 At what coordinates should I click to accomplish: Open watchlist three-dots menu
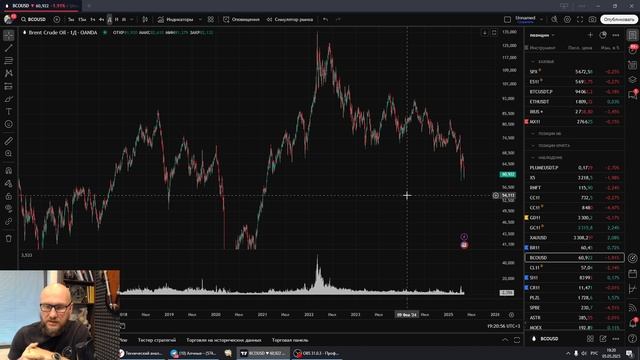(x=616, y=35)
